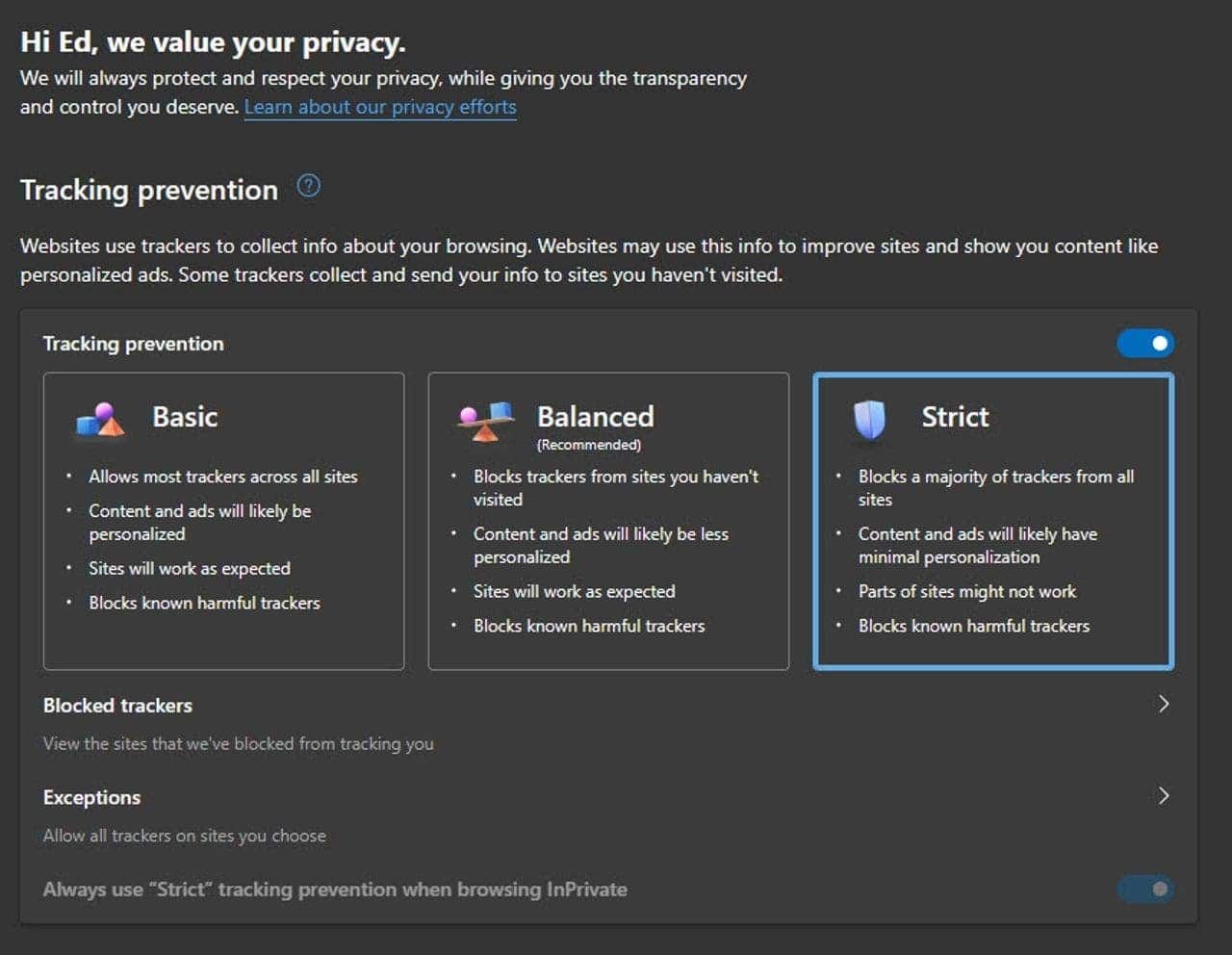Click 'Parts of sites might not work' bullet
1232x955 pixels.
tap(966, 591)
